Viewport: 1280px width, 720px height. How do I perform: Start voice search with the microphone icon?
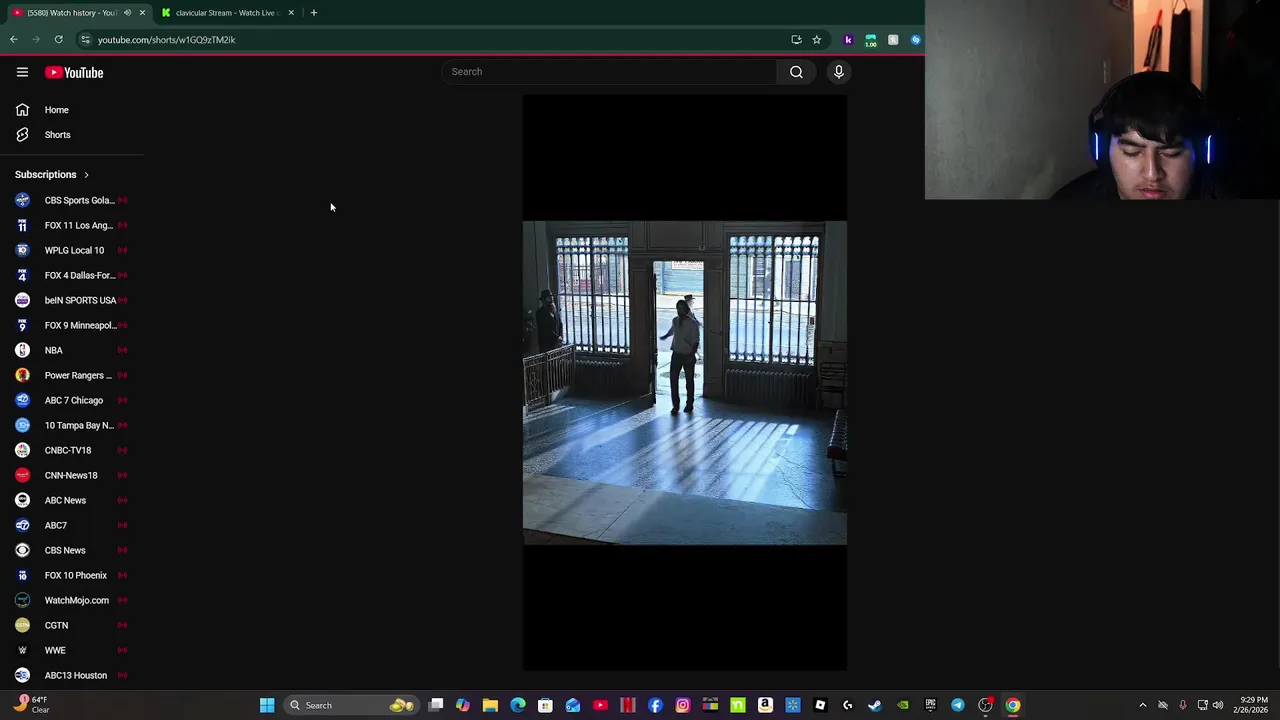pyautogui.click(x=839, y=72)
